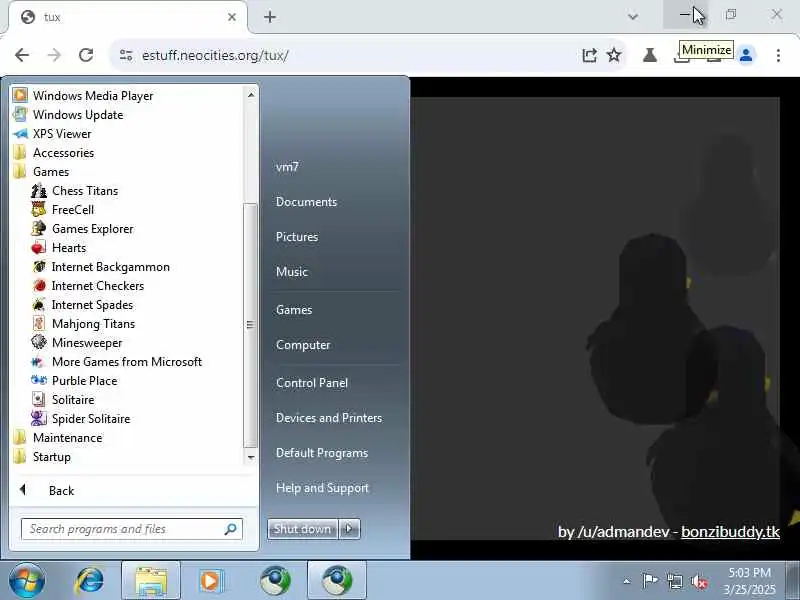
Task: Click the muted volume tray icon
Action: coord(699,581)
